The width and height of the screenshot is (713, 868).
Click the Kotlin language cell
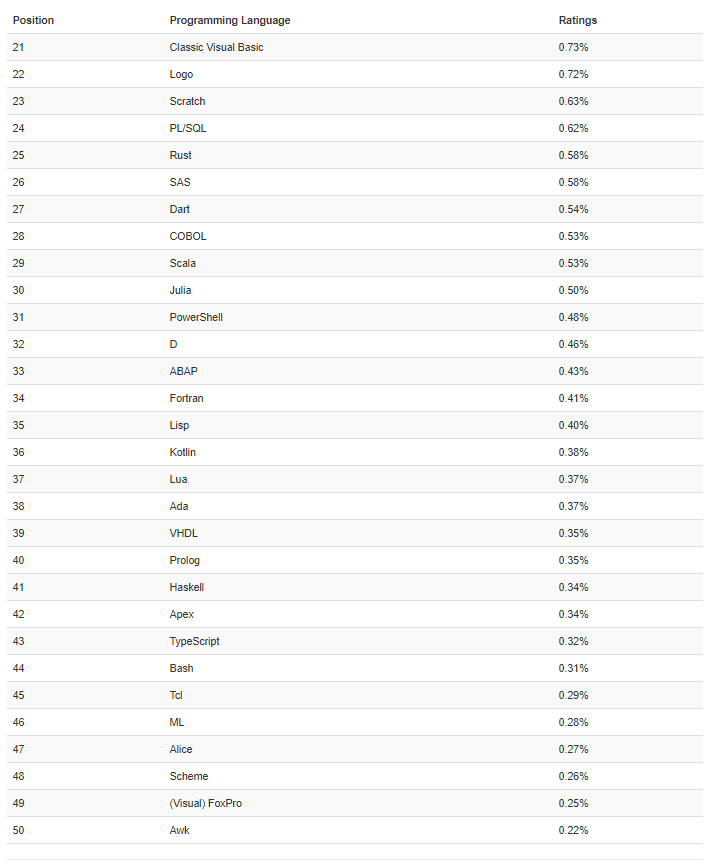[x=183, y=452]
